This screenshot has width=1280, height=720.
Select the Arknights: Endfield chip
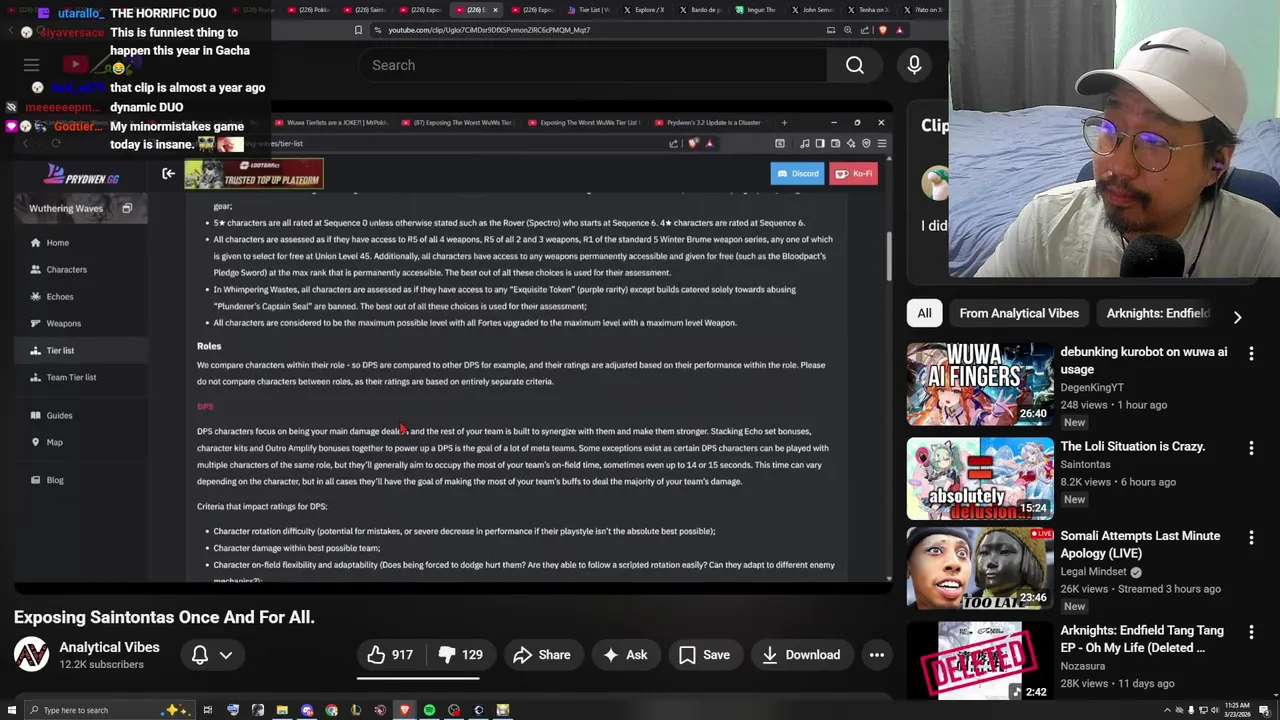(1157, 313)
